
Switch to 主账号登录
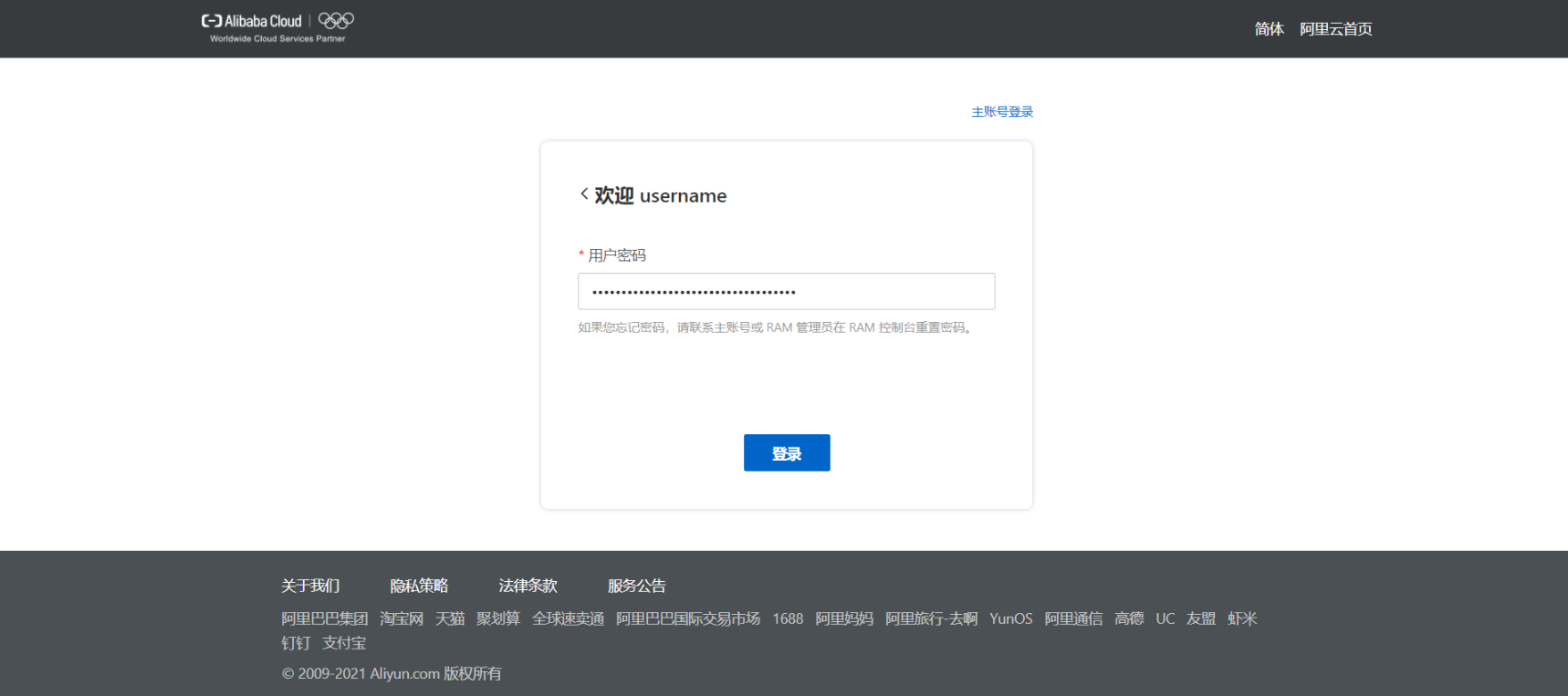tap(1002, 111)
